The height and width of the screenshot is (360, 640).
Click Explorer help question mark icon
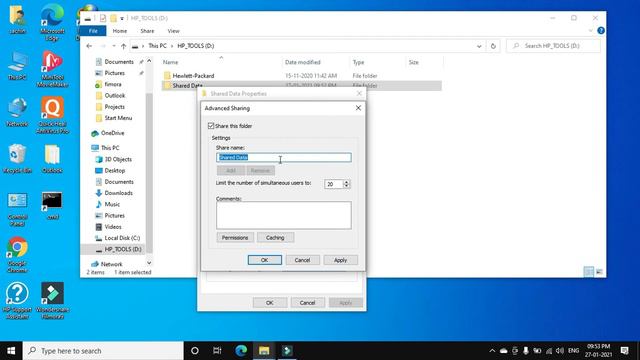(601, 31)
